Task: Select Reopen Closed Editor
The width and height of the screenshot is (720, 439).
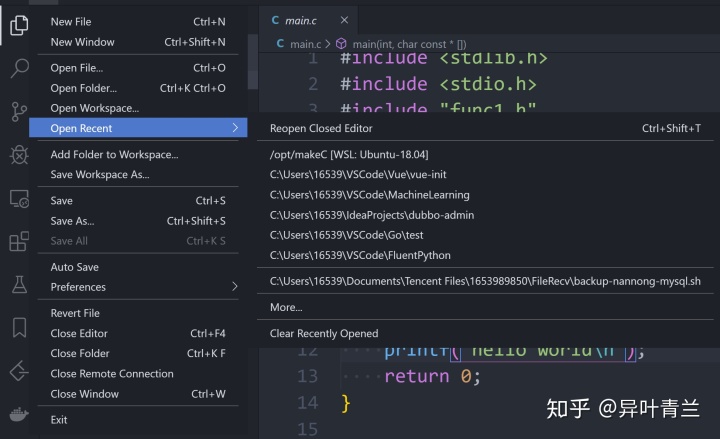Action: pos(485,128)
